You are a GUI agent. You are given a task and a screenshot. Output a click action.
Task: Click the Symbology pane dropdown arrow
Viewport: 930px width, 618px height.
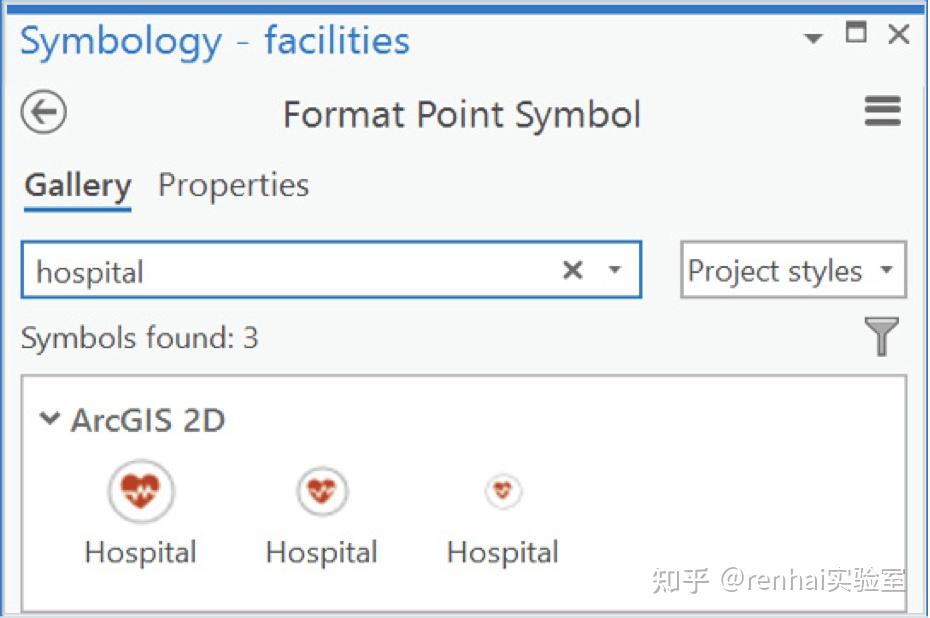tap(814, 35)
